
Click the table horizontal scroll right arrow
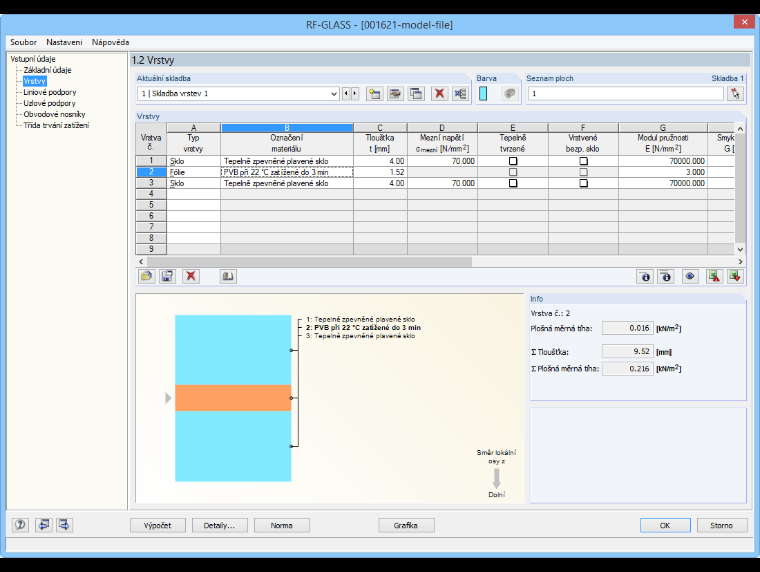[740, 262]
